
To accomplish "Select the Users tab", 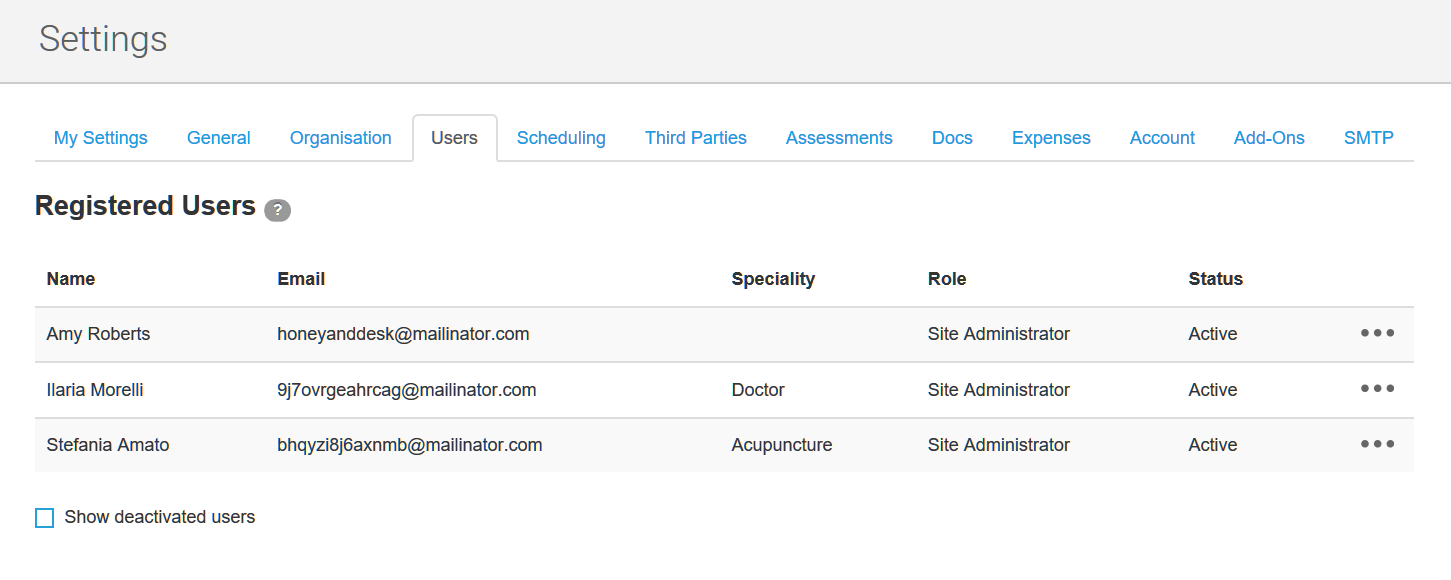I will pos(454,138).
